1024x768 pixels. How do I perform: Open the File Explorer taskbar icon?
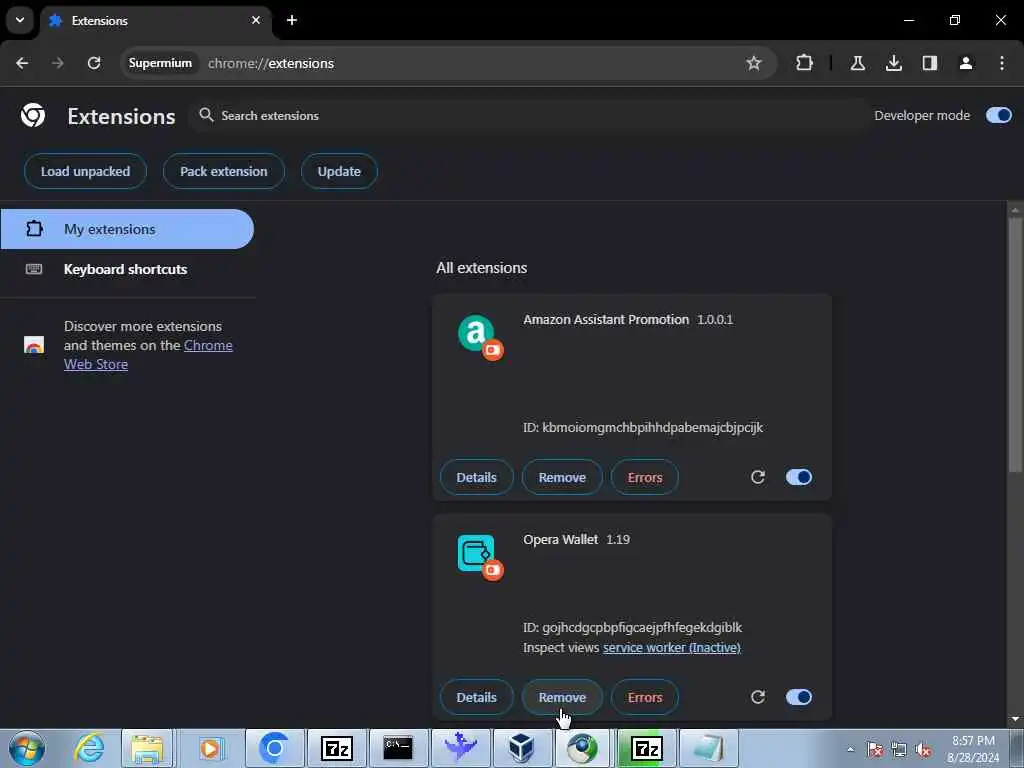point(148,748)
